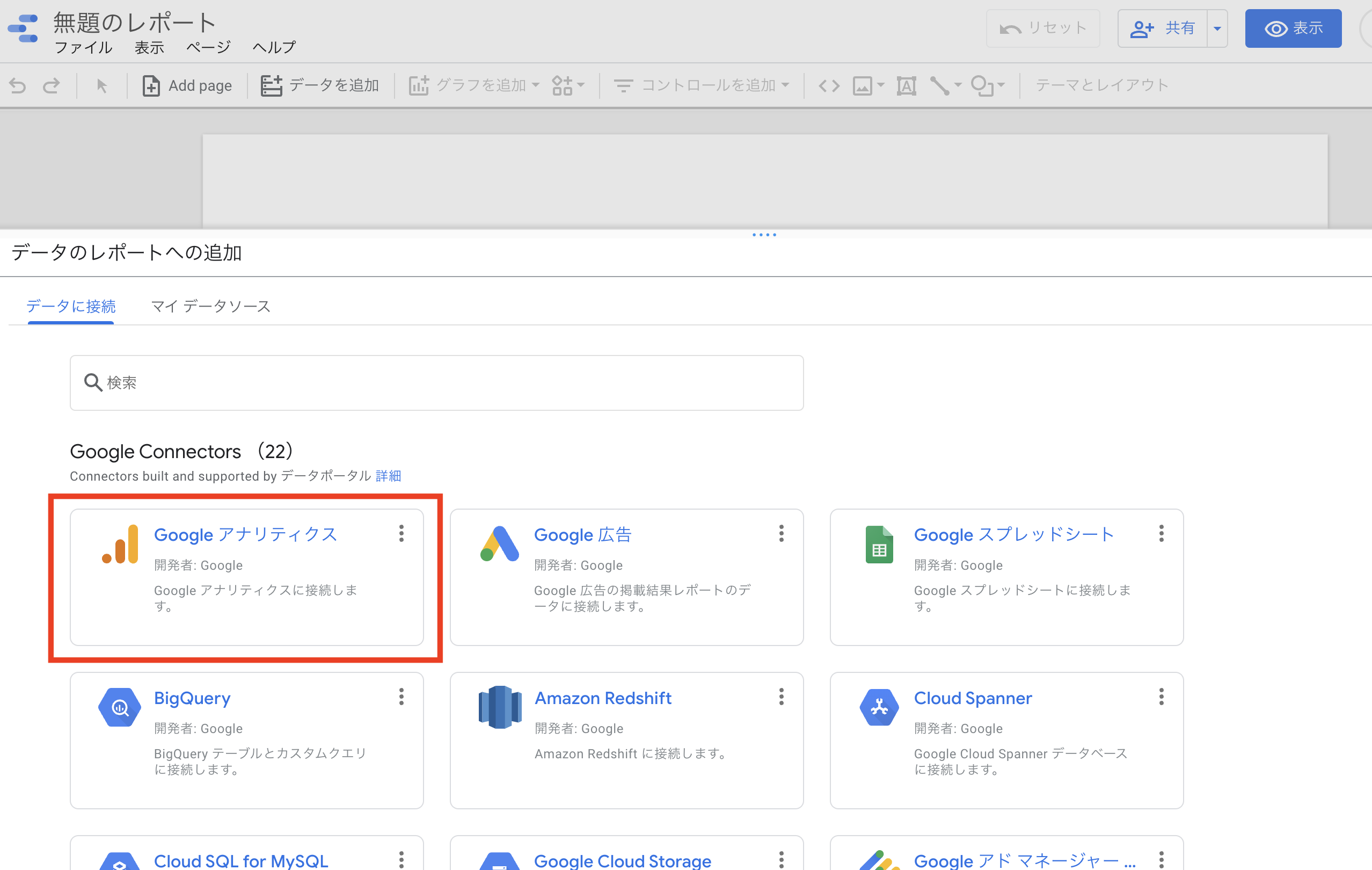
Task: Switch to データに接続 tab
Action: (x=71, y=306)
